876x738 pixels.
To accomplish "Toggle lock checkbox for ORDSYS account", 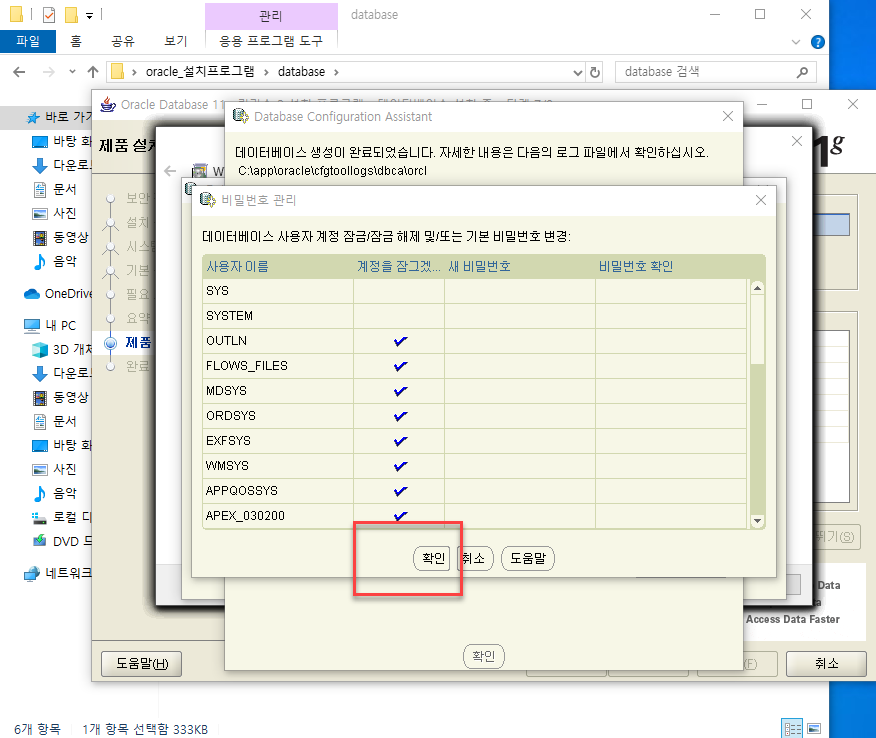I will pyautogui.click(x=400, y=416).
